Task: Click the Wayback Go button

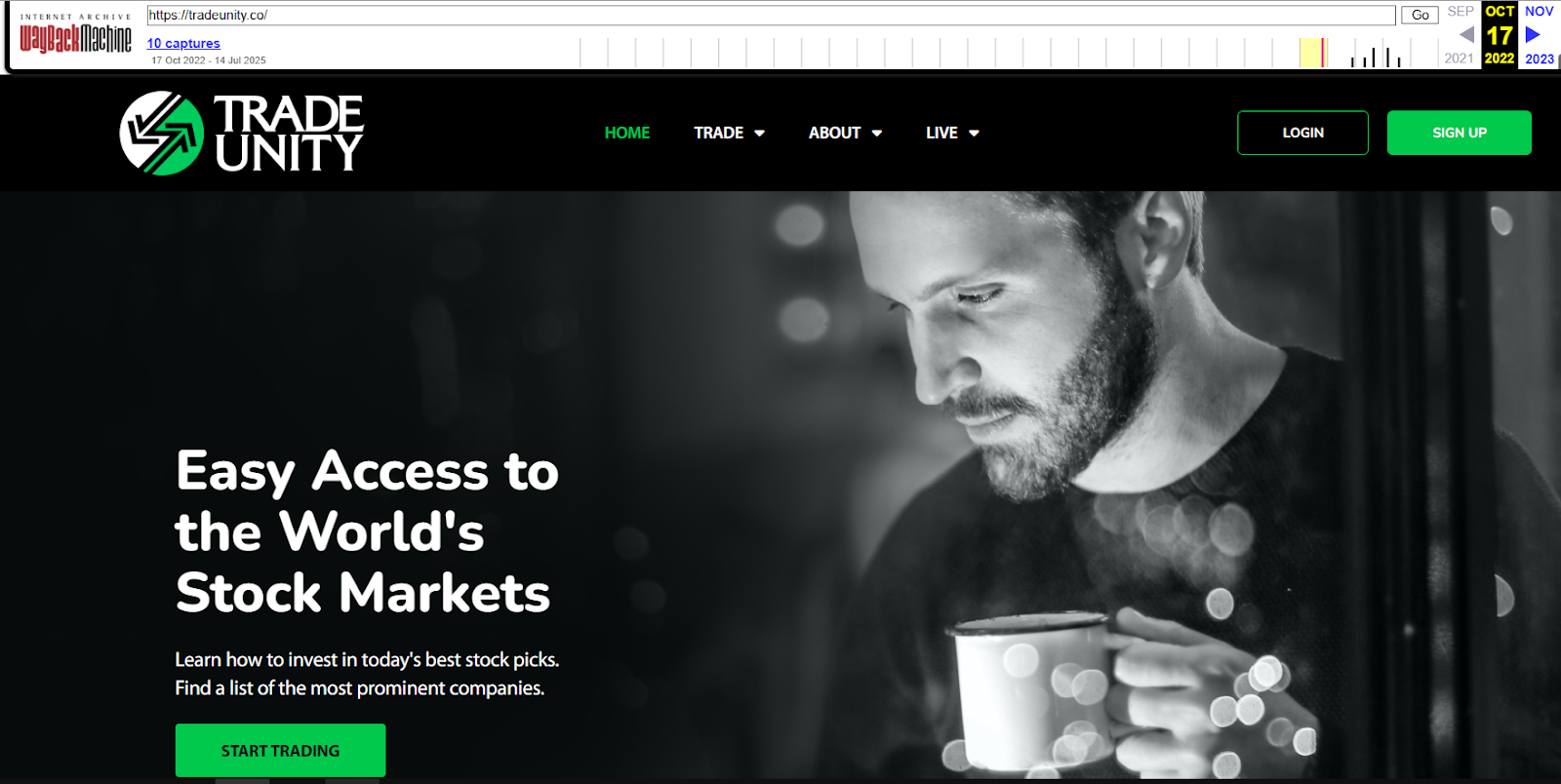Action: coord(1420,15)
